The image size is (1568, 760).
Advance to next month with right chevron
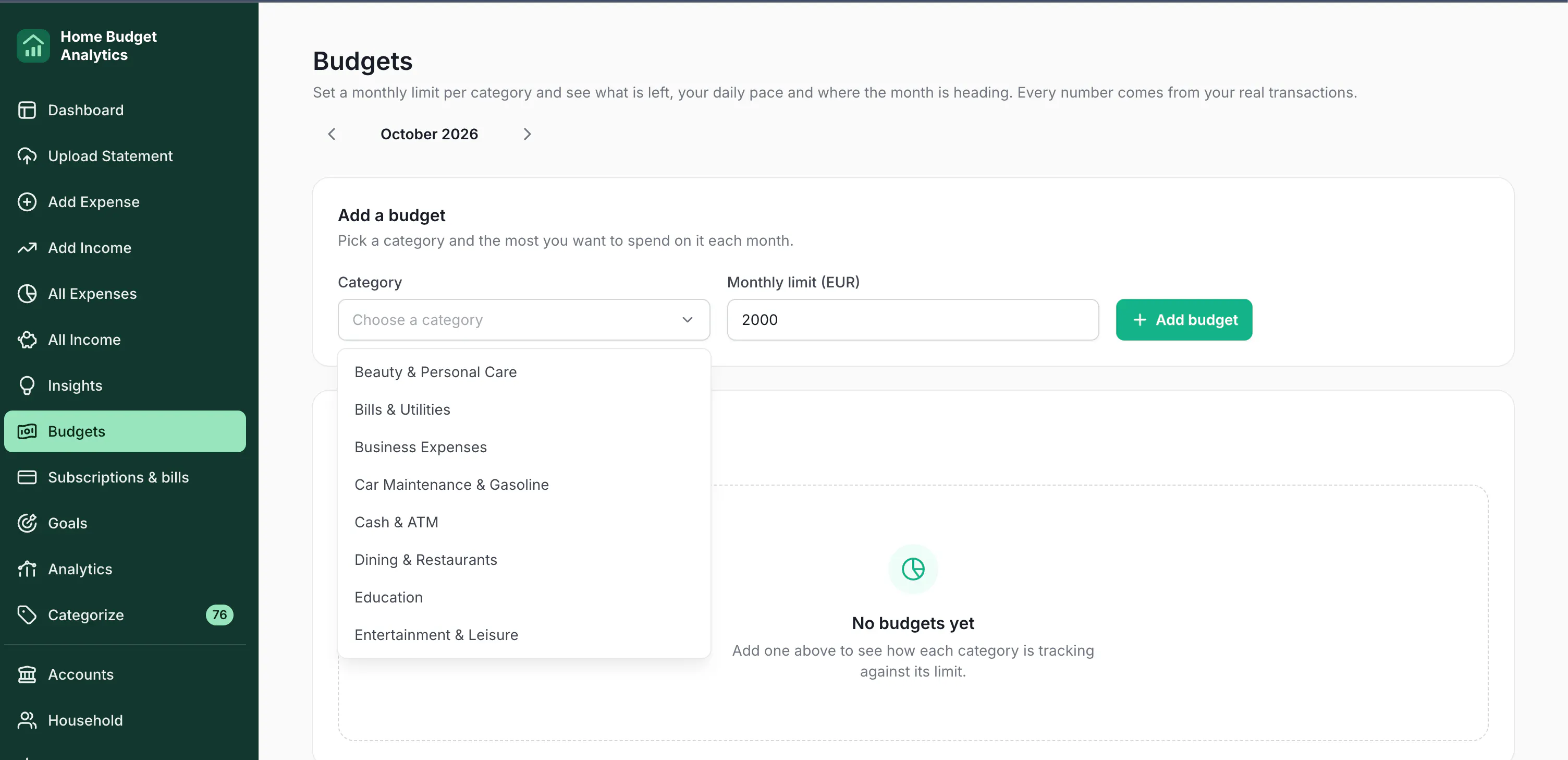point(527,134)
